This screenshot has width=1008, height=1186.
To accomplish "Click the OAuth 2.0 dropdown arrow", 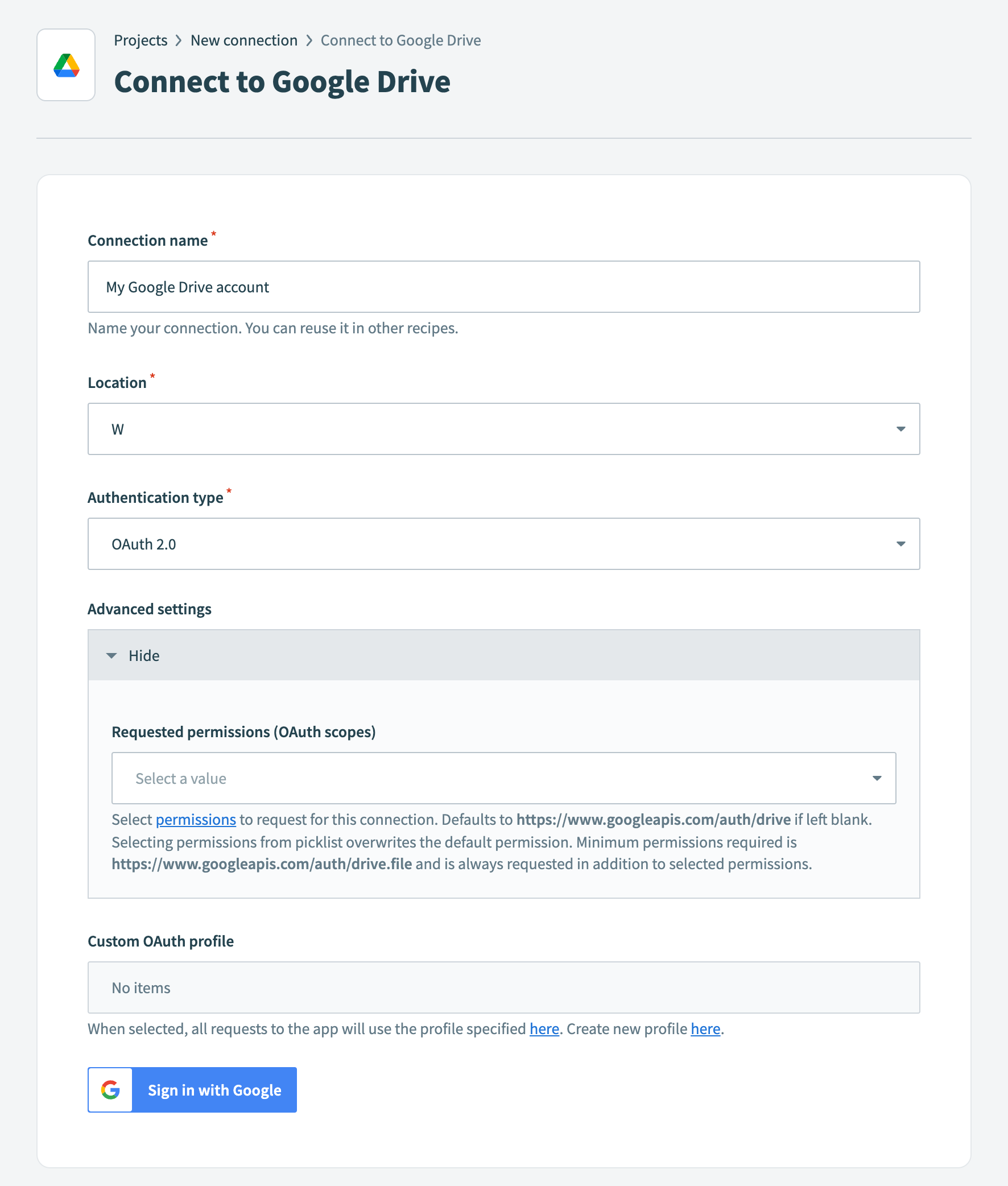I will (900, 544).
